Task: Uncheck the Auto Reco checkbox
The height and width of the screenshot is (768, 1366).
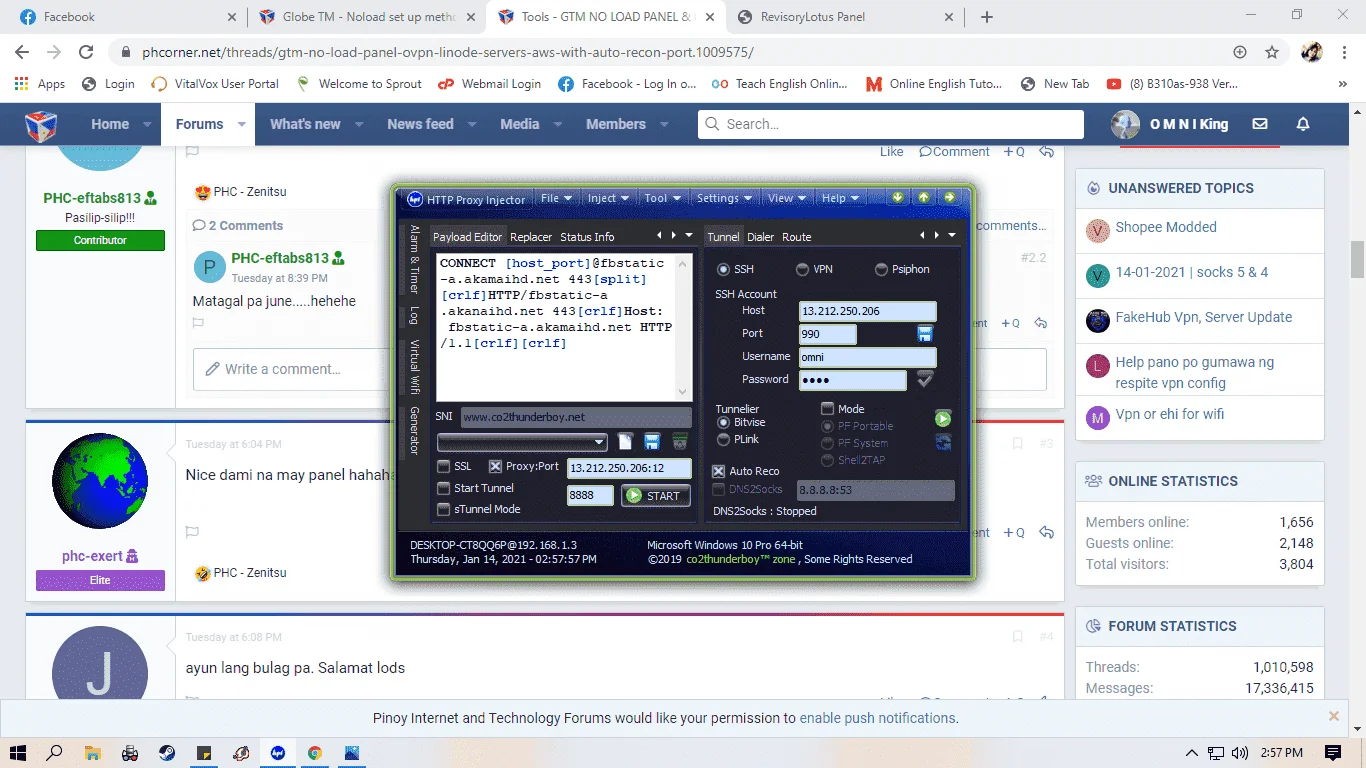Action: 718,471
